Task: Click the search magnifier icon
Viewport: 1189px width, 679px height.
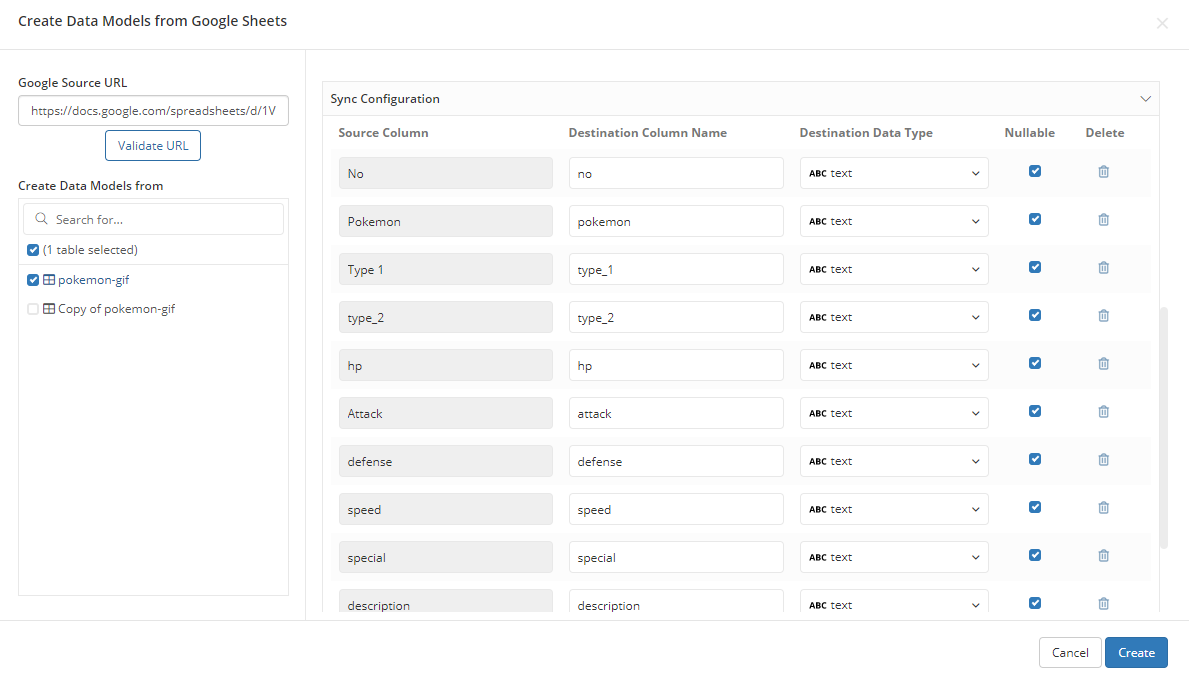Action: pyautogui.click(x=41, y=219)
